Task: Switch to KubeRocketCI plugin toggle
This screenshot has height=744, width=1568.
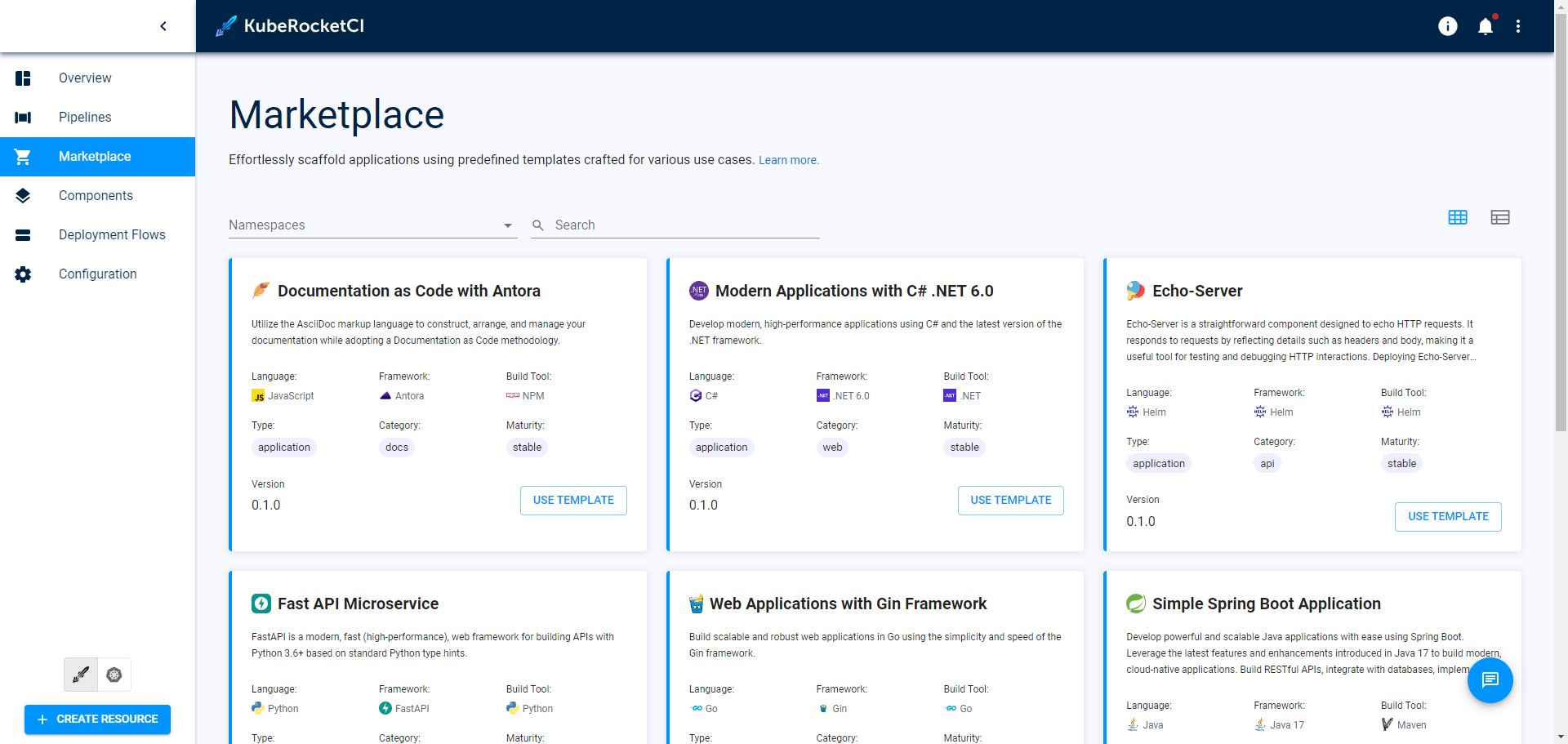Action: [x=81, y=675]
